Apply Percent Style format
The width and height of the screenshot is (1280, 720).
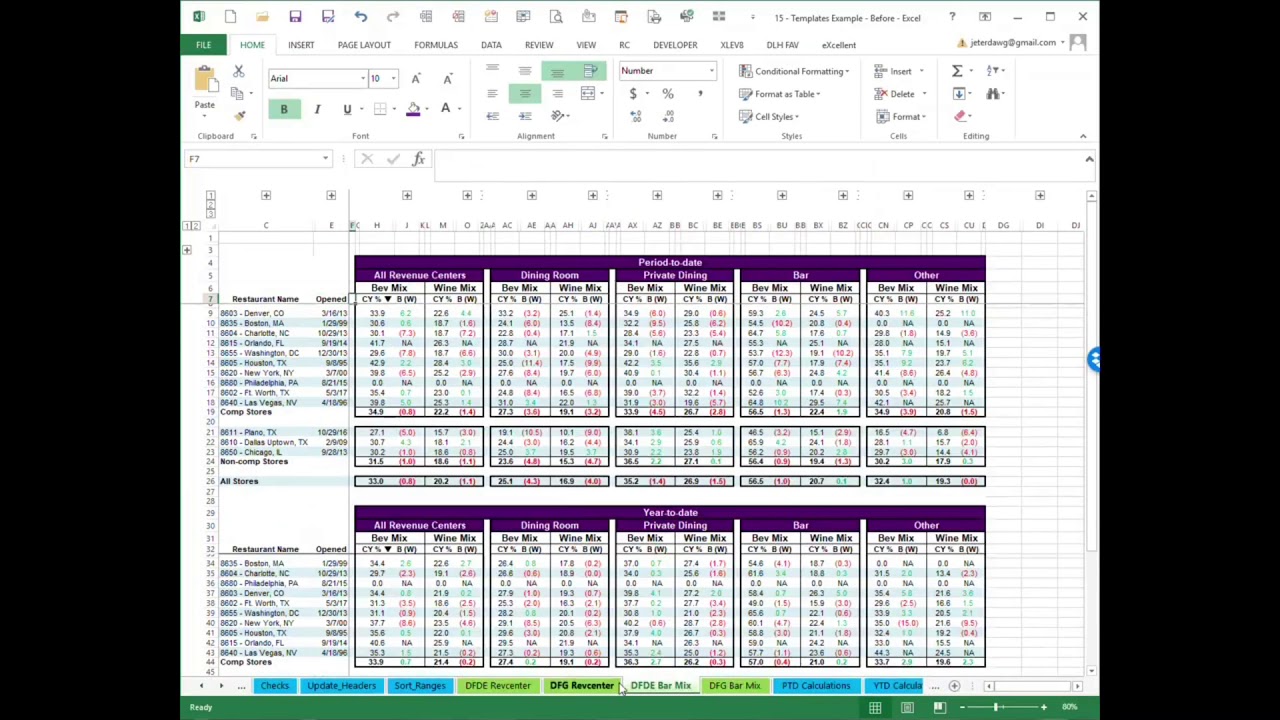coord(667,93)
